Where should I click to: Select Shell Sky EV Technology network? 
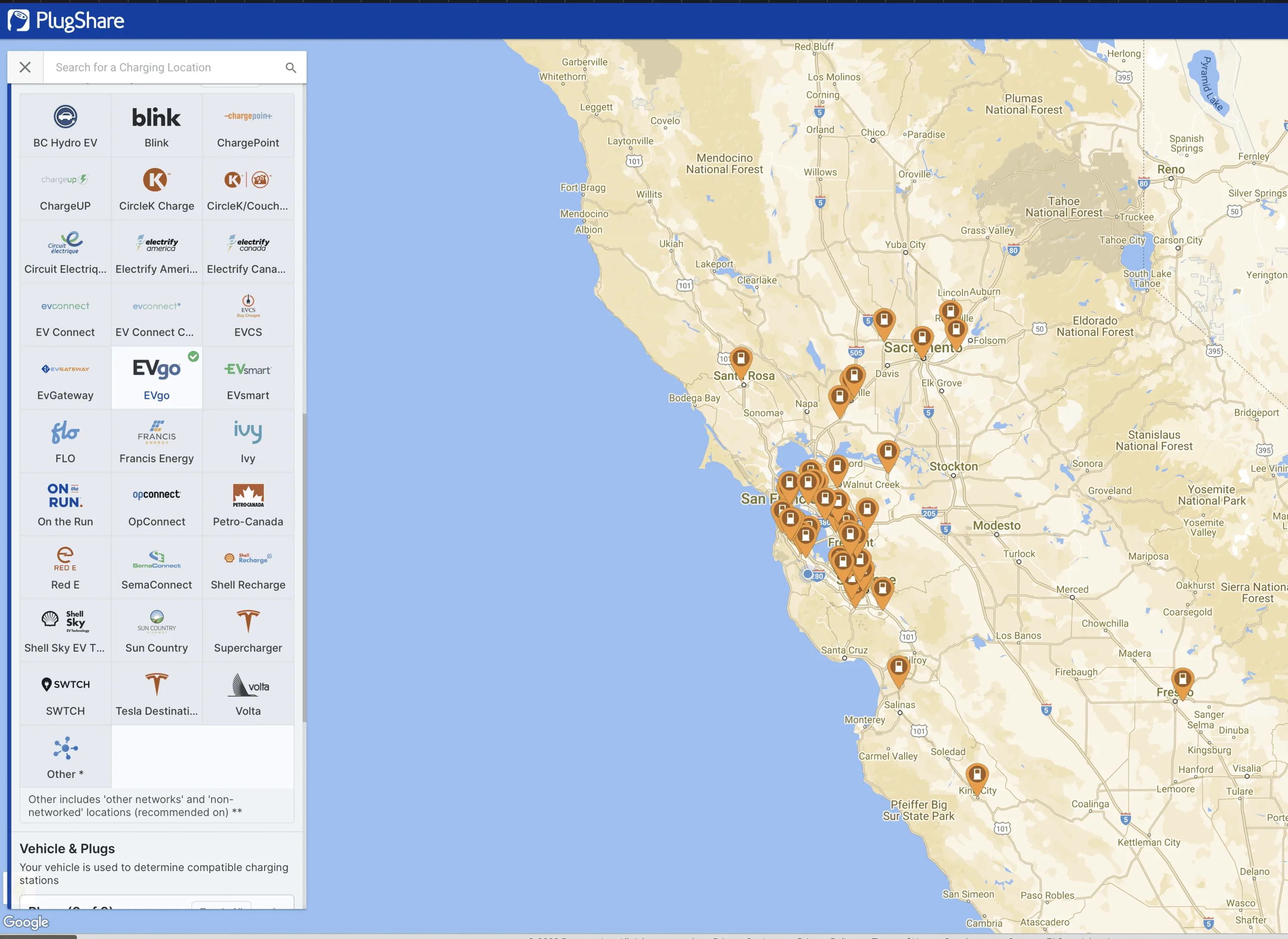coord(65,630)
